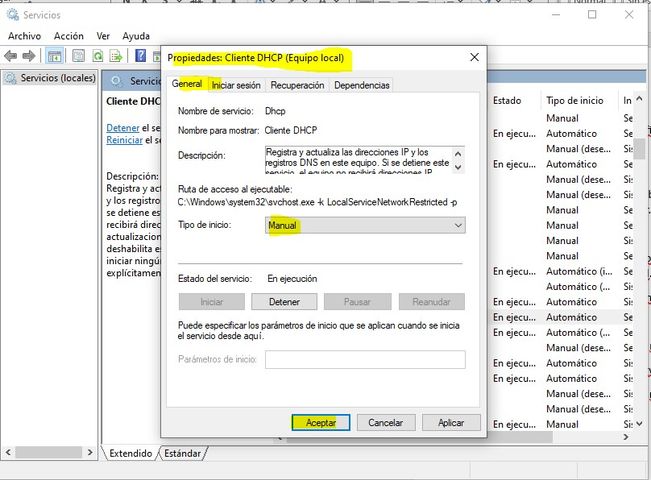Click the vertical scrollbar thumb of the services list
The height and width of the screenshot is (480, 651).
[x=640, y=148]
